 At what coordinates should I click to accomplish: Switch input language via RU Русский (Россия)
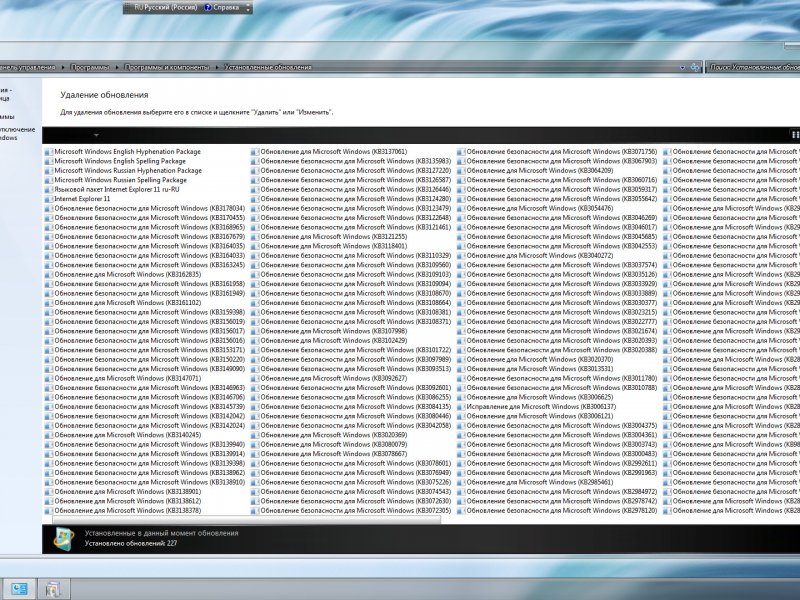(x=166, y=8)
